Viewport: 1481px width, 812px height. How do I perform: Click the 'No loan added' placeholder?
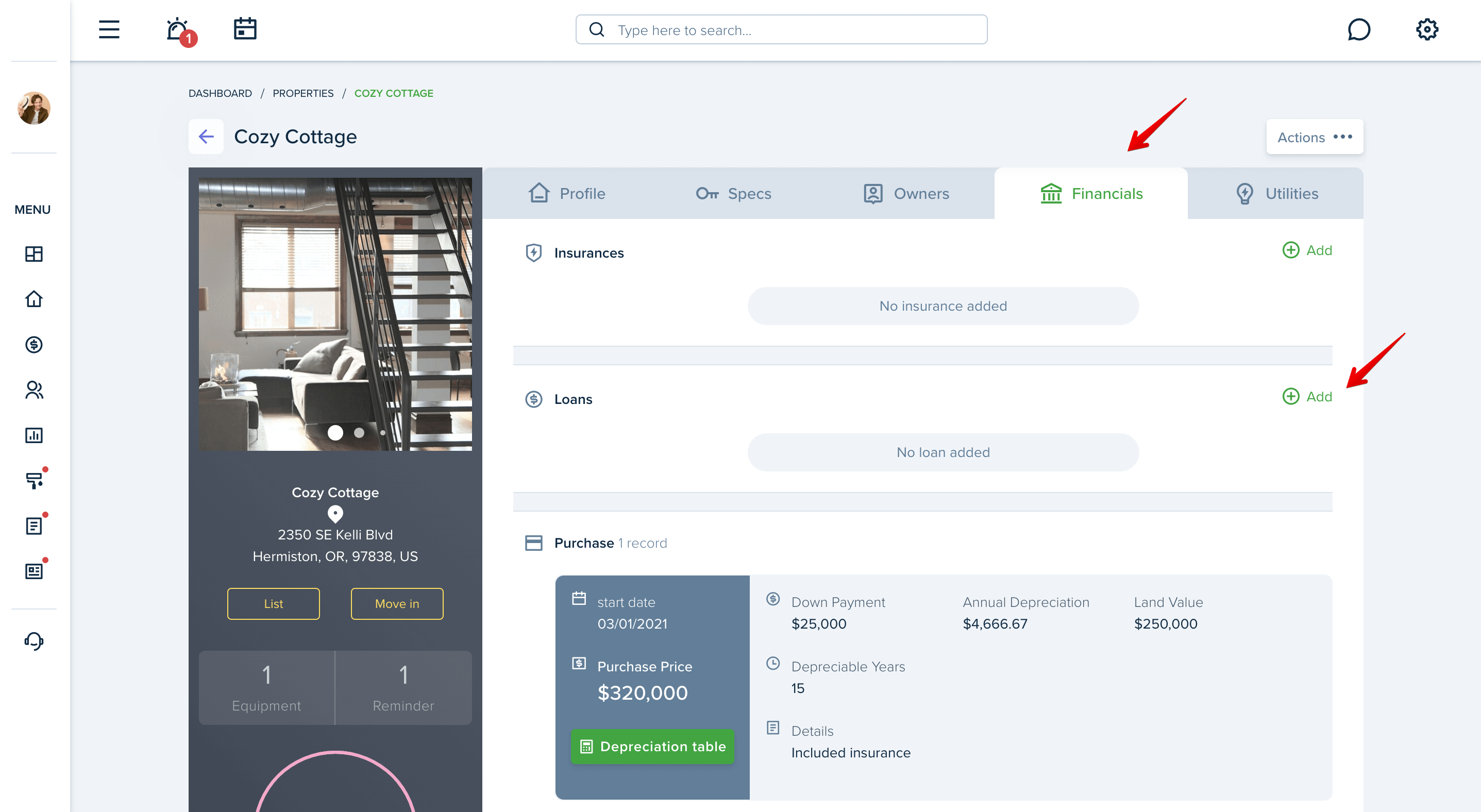click(x=943, y=453)
